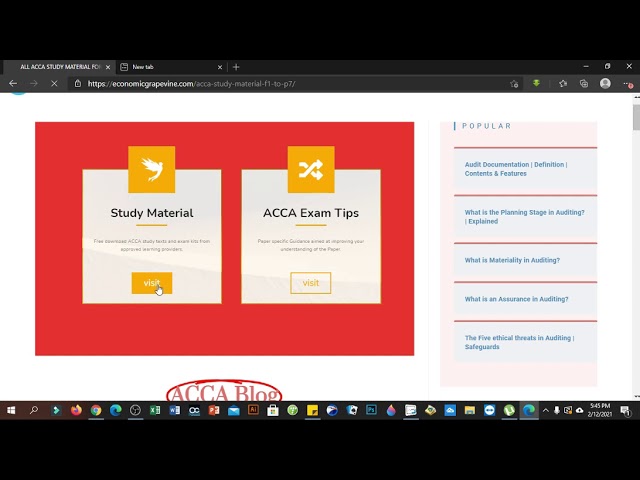Image resolution: width=640 pixels, height=480 pixels.
Task: Open Edge settings and more menu
Action: click(x=628, y=84)
